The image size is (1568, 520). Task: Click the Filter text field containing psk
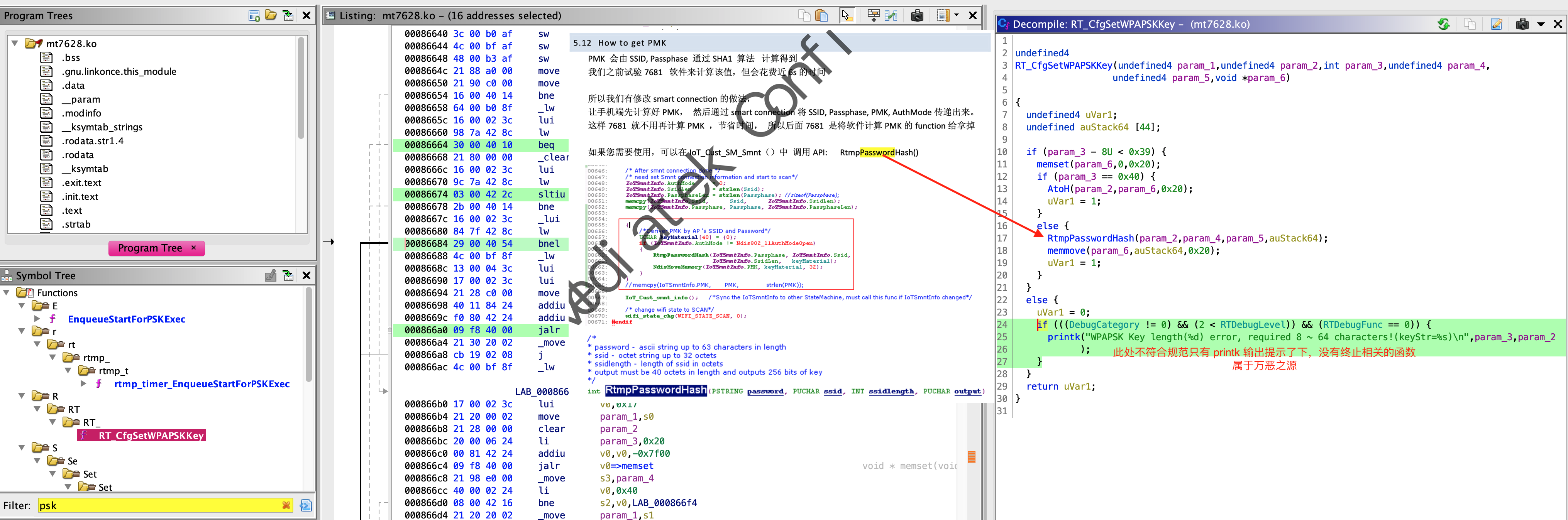click(x=166, y=505)
